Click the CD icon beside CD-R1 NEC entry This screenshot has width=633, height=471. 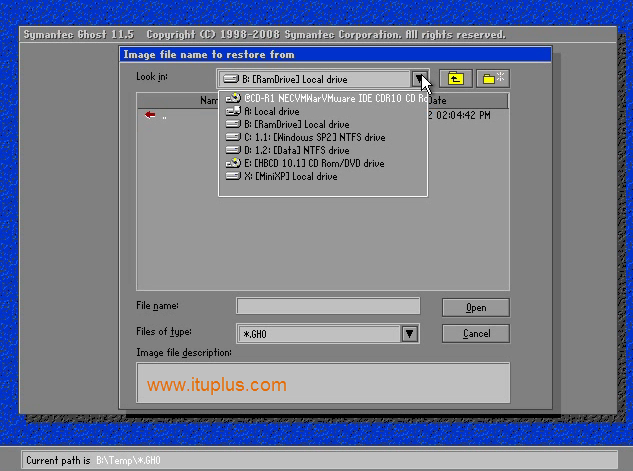(x=233, y=98)
